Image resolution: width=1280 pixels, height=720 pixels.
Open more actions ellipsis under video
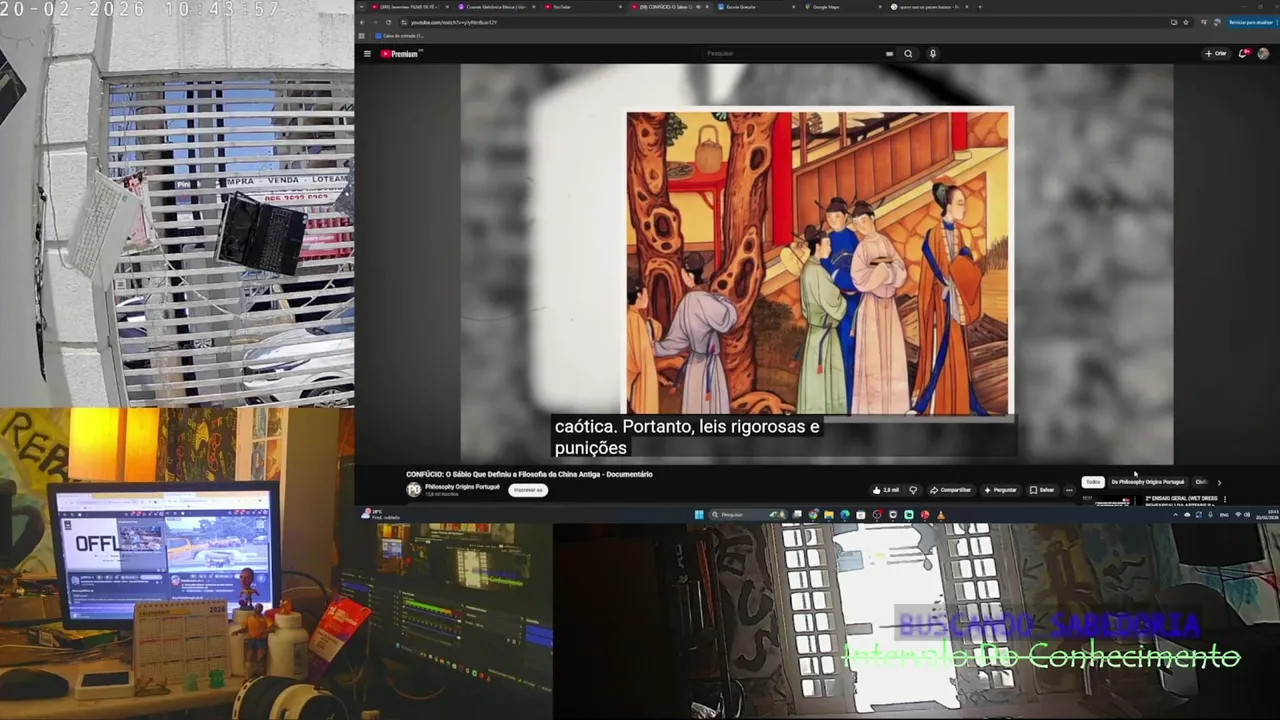point(1069,490)
